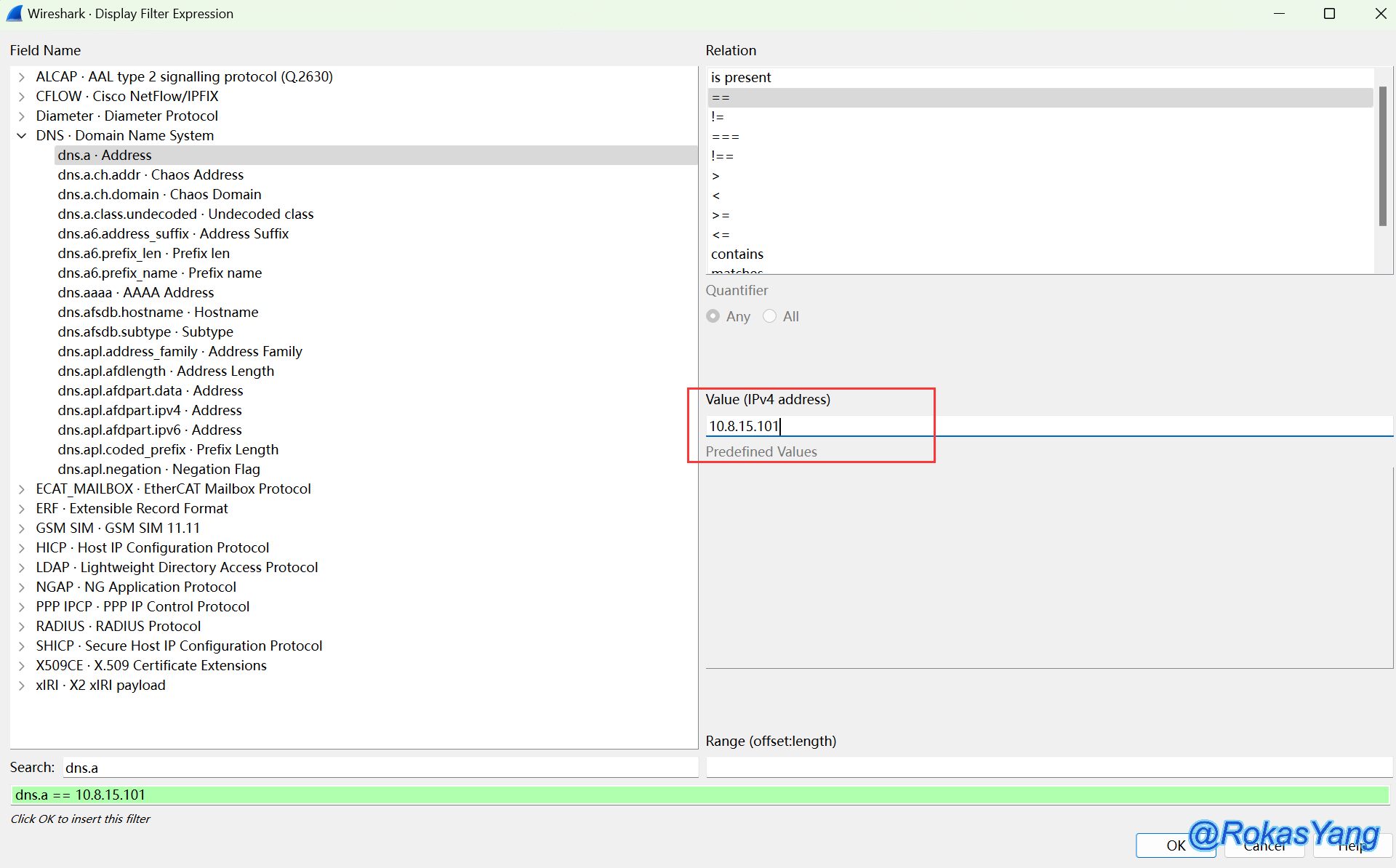Click the Relation list scrollbar
The width and height of the screenshot is (1396, 868).
click(1383, 156)
